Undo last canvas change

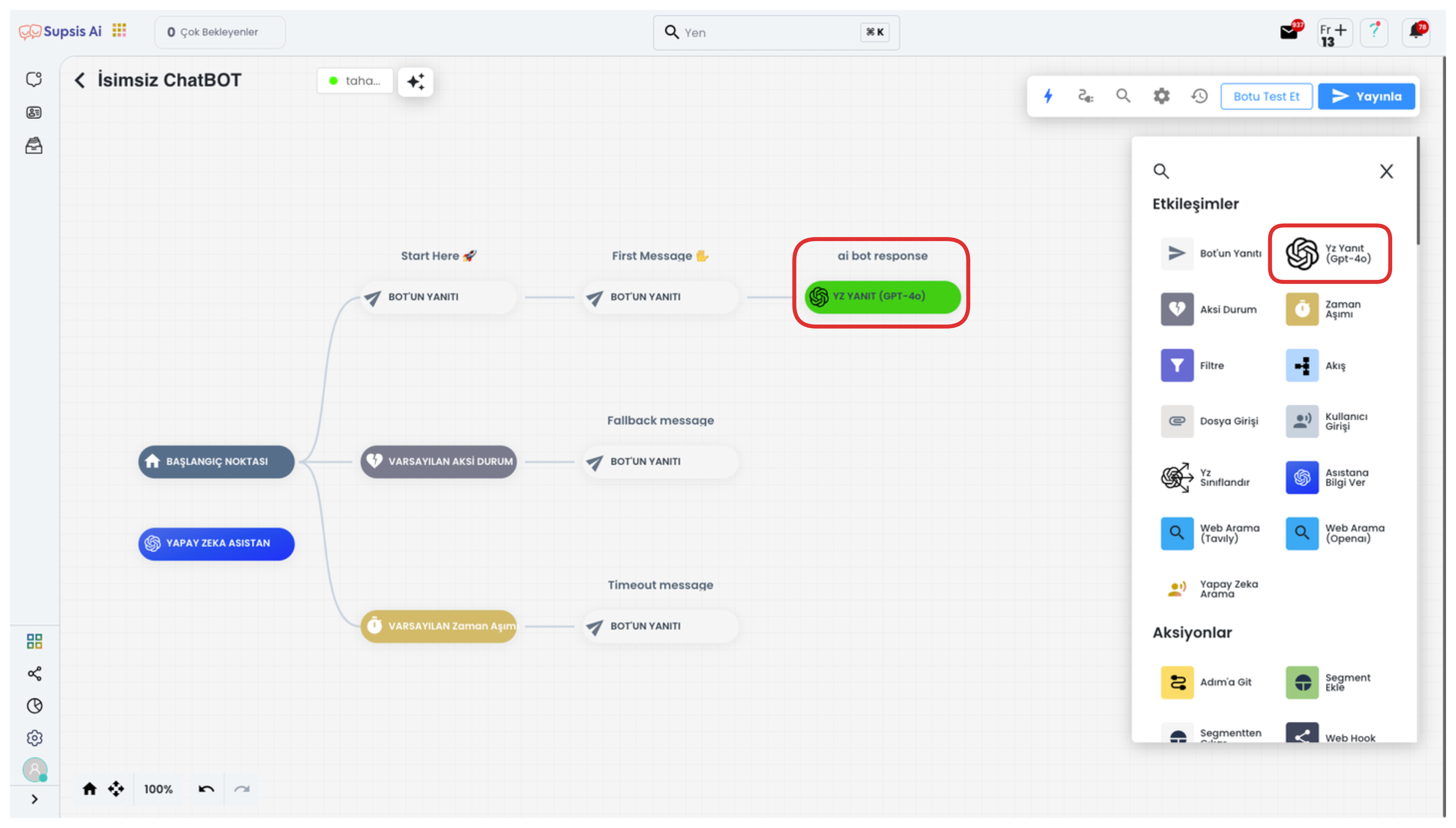[206, 789]
